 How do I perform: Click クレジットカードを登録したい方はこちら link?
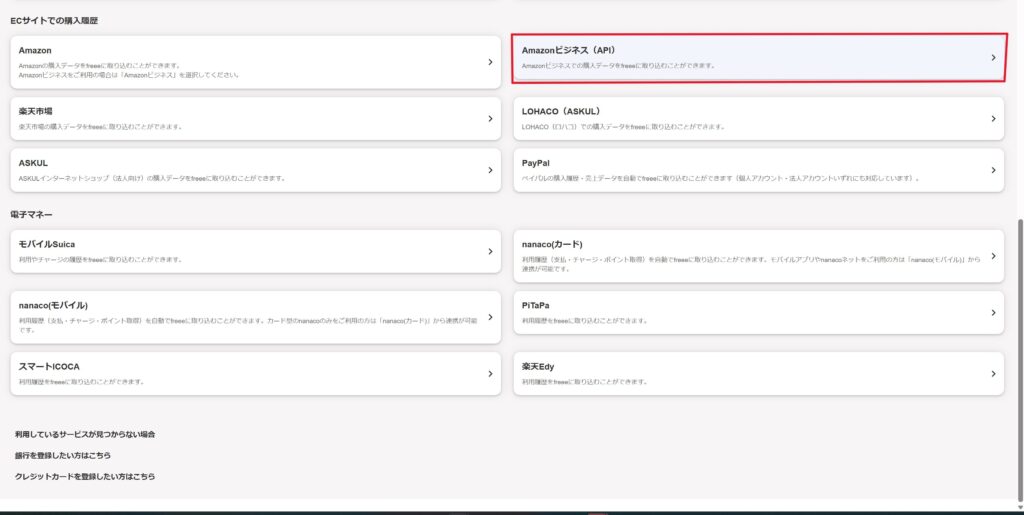point(85,476)
